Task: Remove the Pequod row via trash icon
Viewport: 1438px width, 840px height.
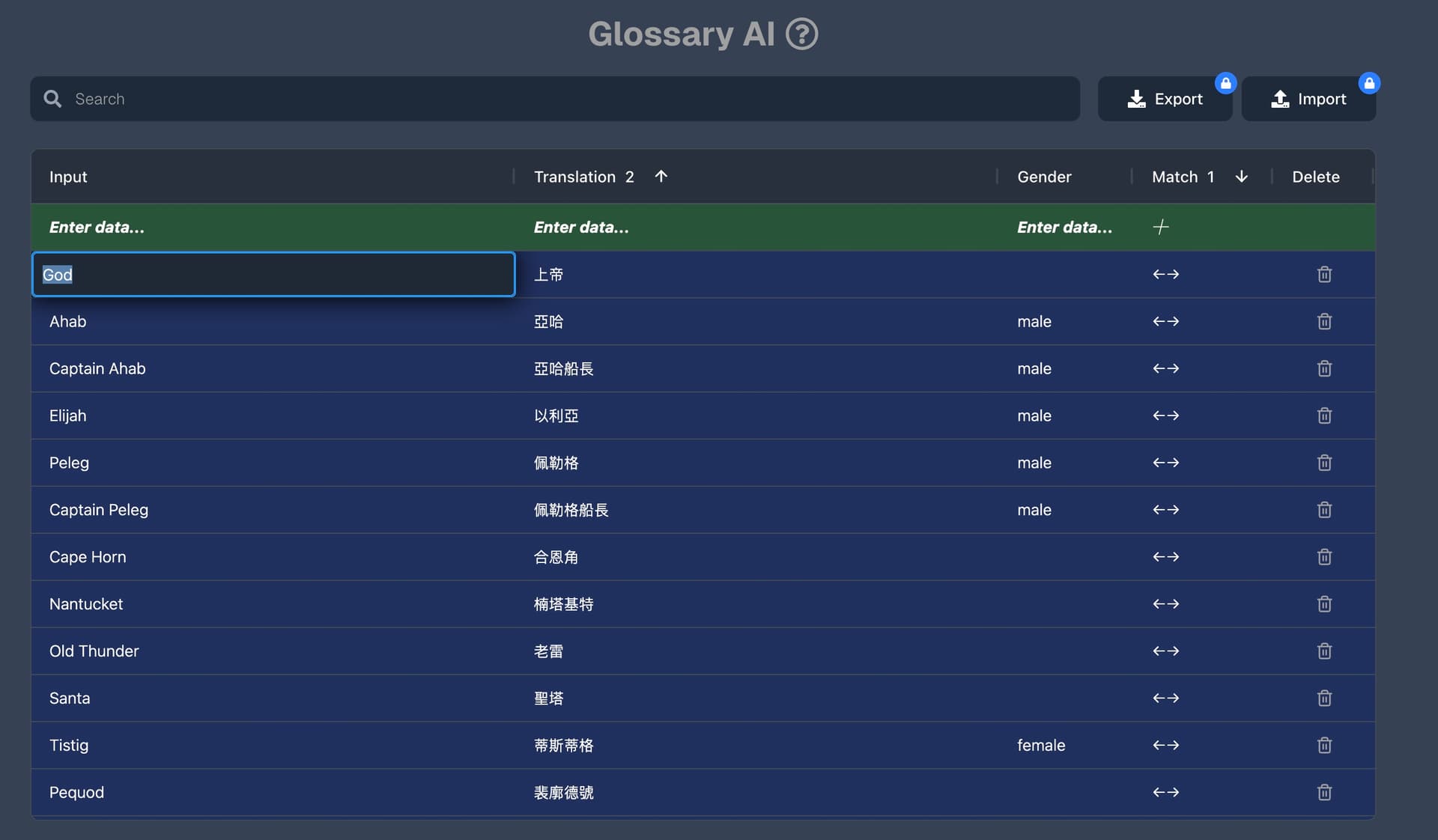Action: tap(1324, 792)
